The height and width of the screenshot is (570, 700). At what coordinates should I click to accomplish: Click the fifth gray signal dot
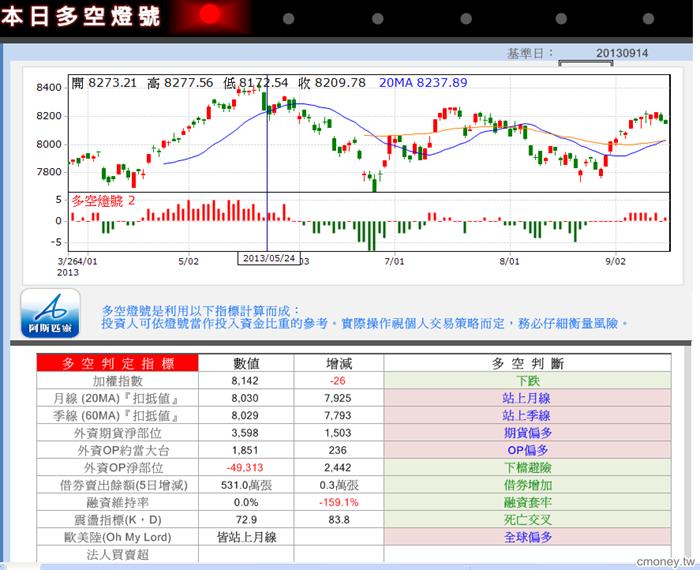point(648,18)
